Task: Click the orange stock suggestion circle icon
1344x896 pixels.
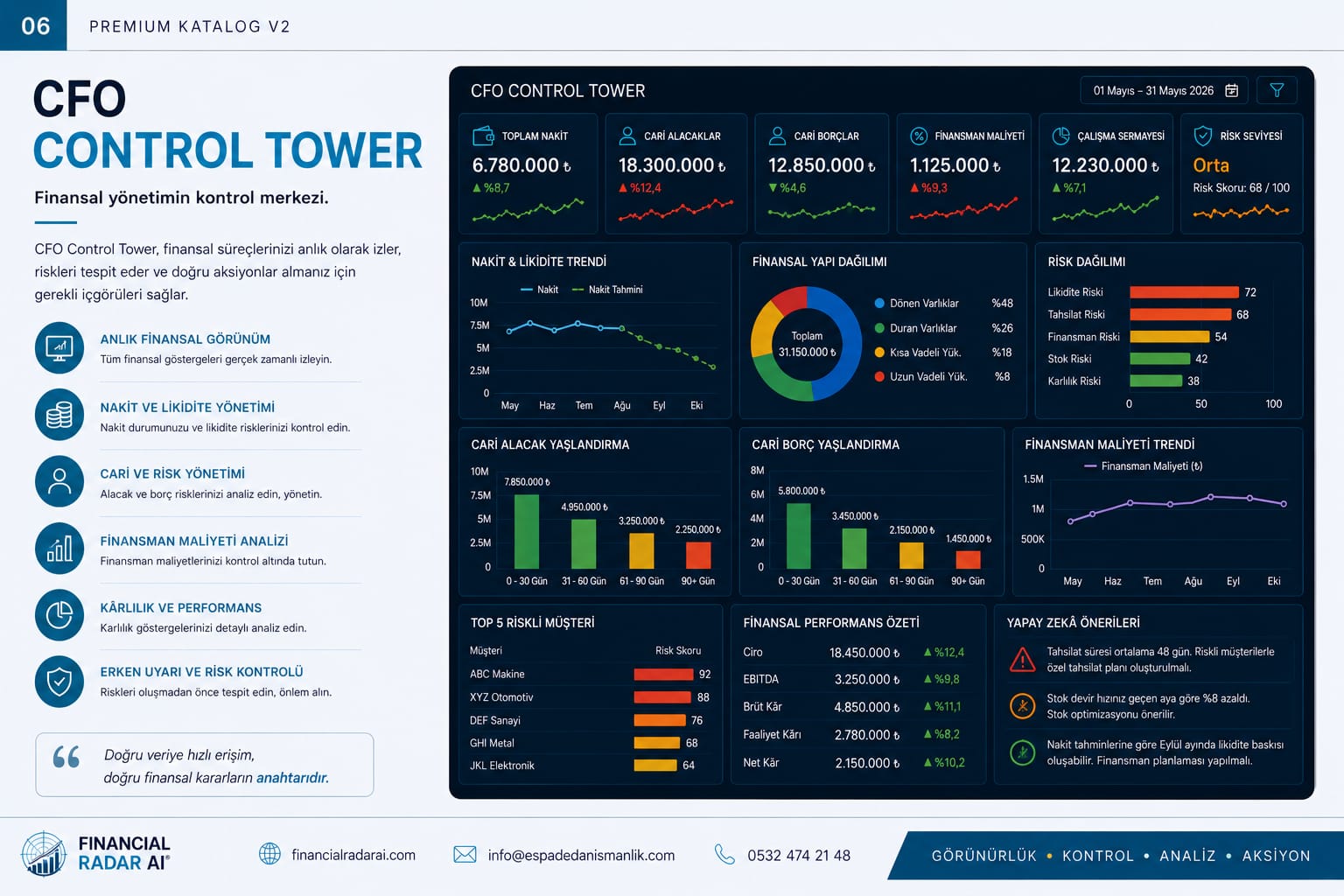Action: (1022, 705)
